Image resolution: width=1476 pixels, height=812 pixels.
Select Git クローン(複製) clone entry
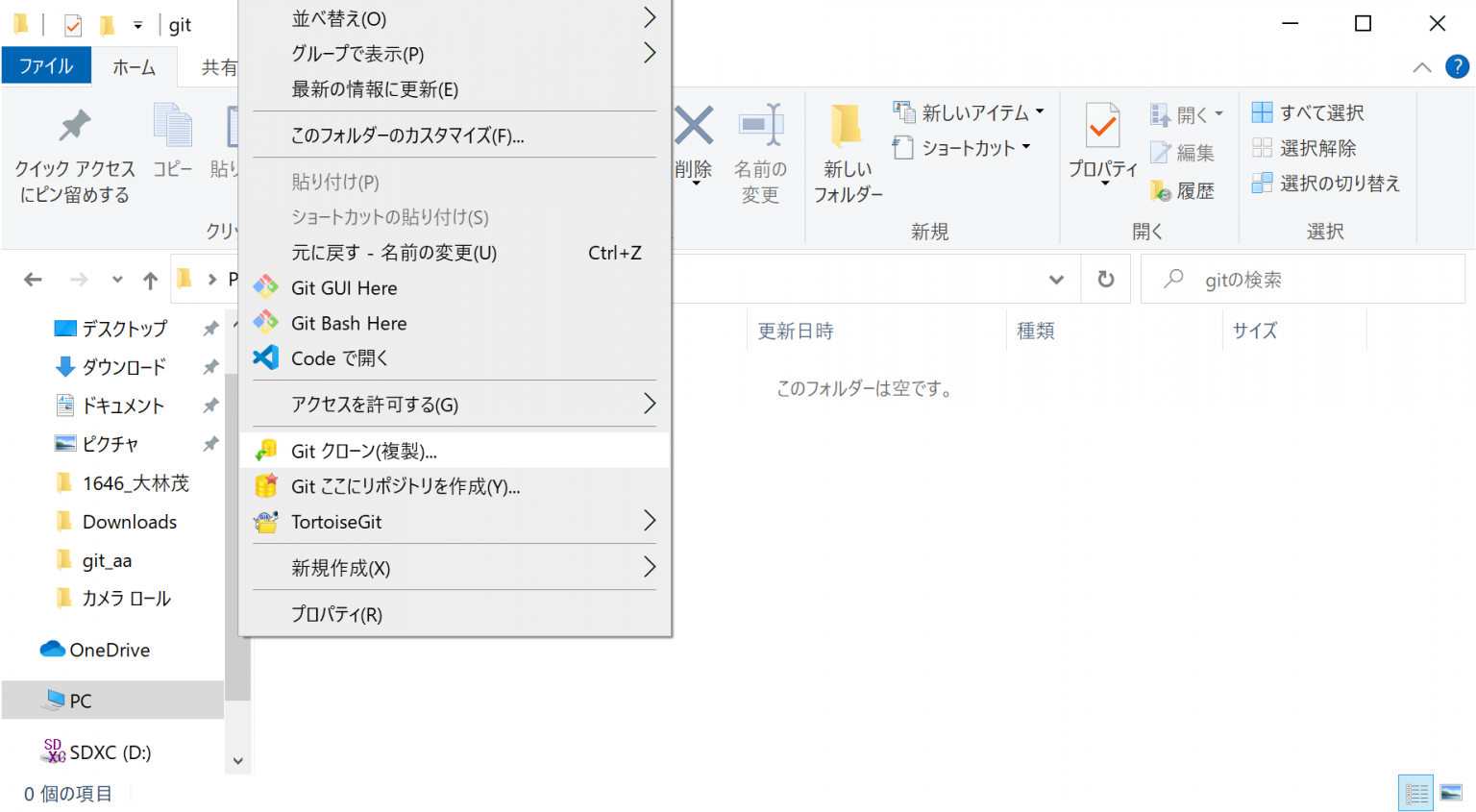click(x=363, y=451)
